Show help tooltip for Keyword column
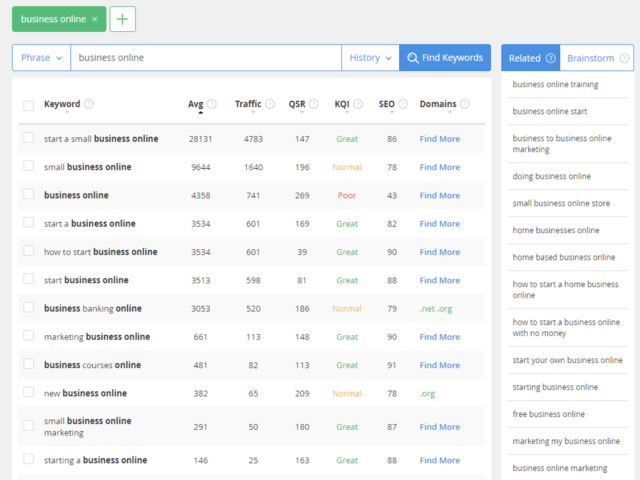This screenshot has height=480, width=640. point(89,104)
